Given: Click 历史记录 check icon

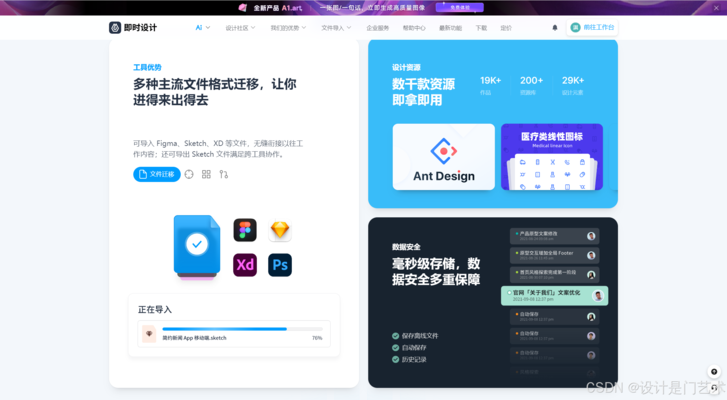Looking at the screenshot, I should (x=395, y=360).
